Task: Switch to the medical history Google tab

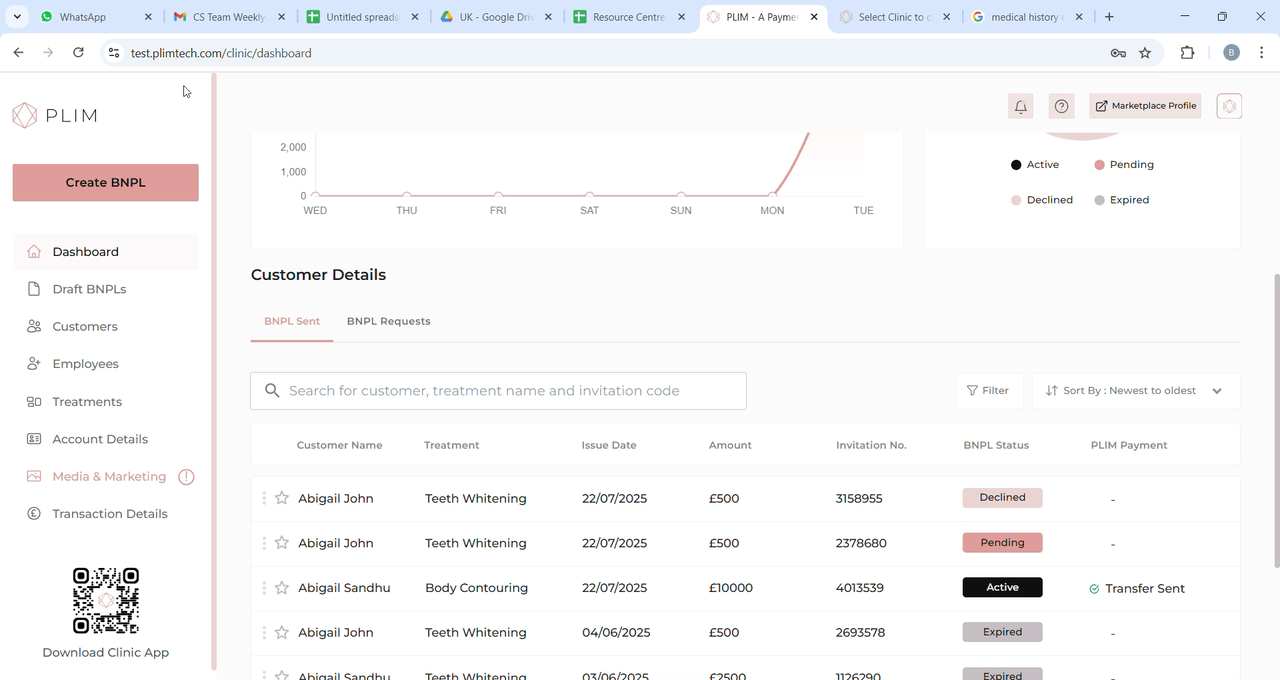Action: click(x=1027, y=17)
